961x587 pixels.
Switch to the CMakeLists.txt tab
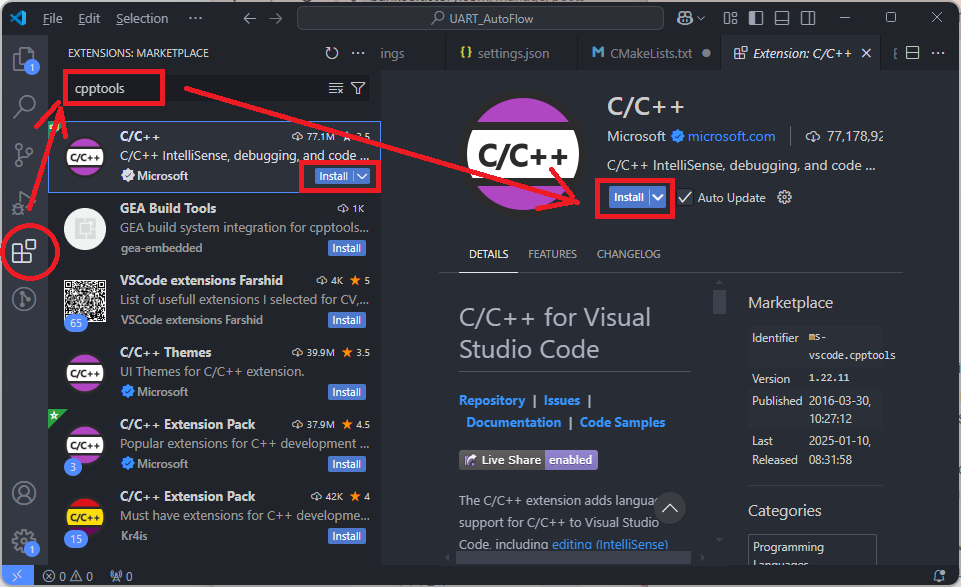click(x=650, y=53)
